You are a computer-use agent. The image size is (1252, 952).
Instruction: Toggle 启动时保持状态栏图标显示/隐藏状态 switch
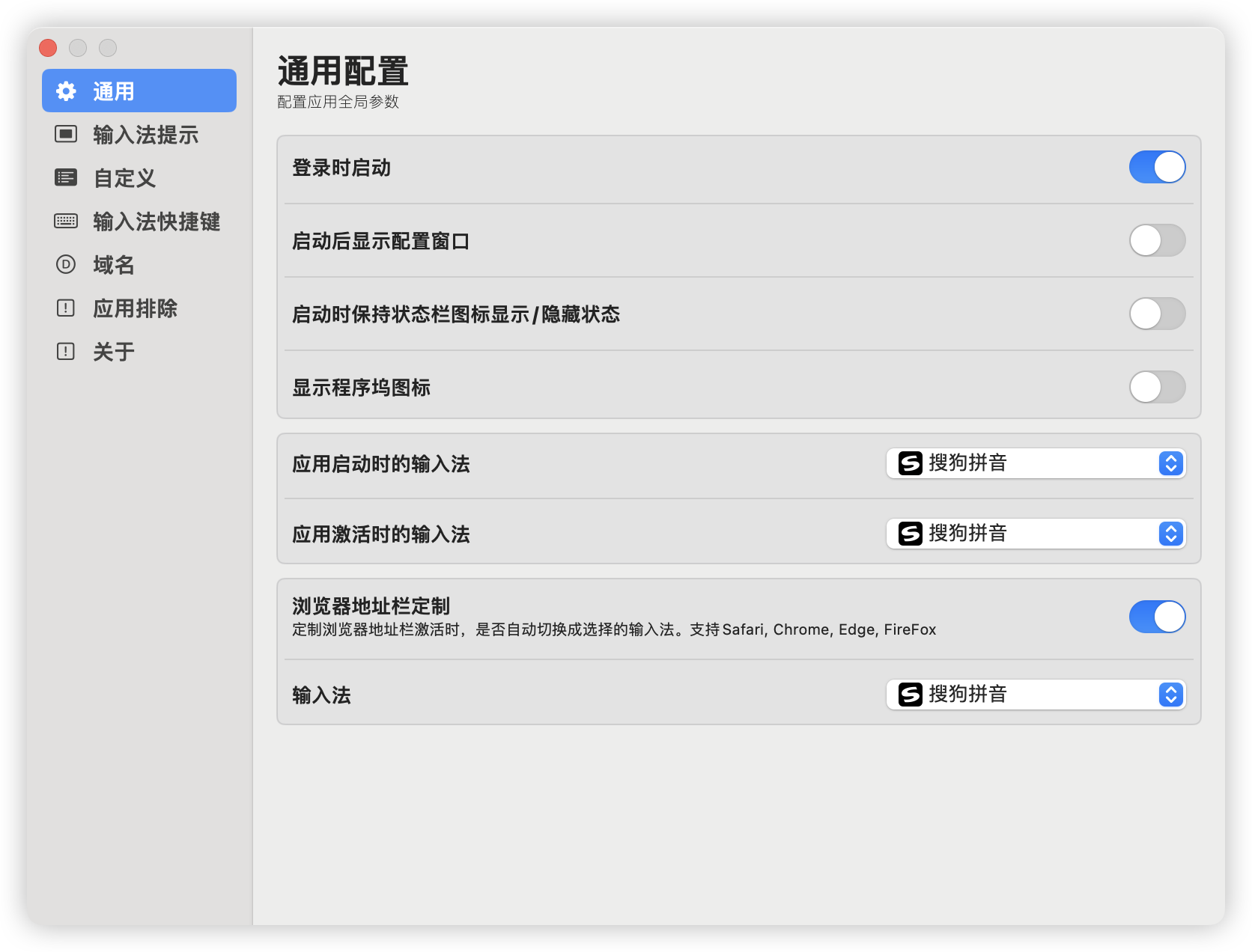[x=1157, y=314]
